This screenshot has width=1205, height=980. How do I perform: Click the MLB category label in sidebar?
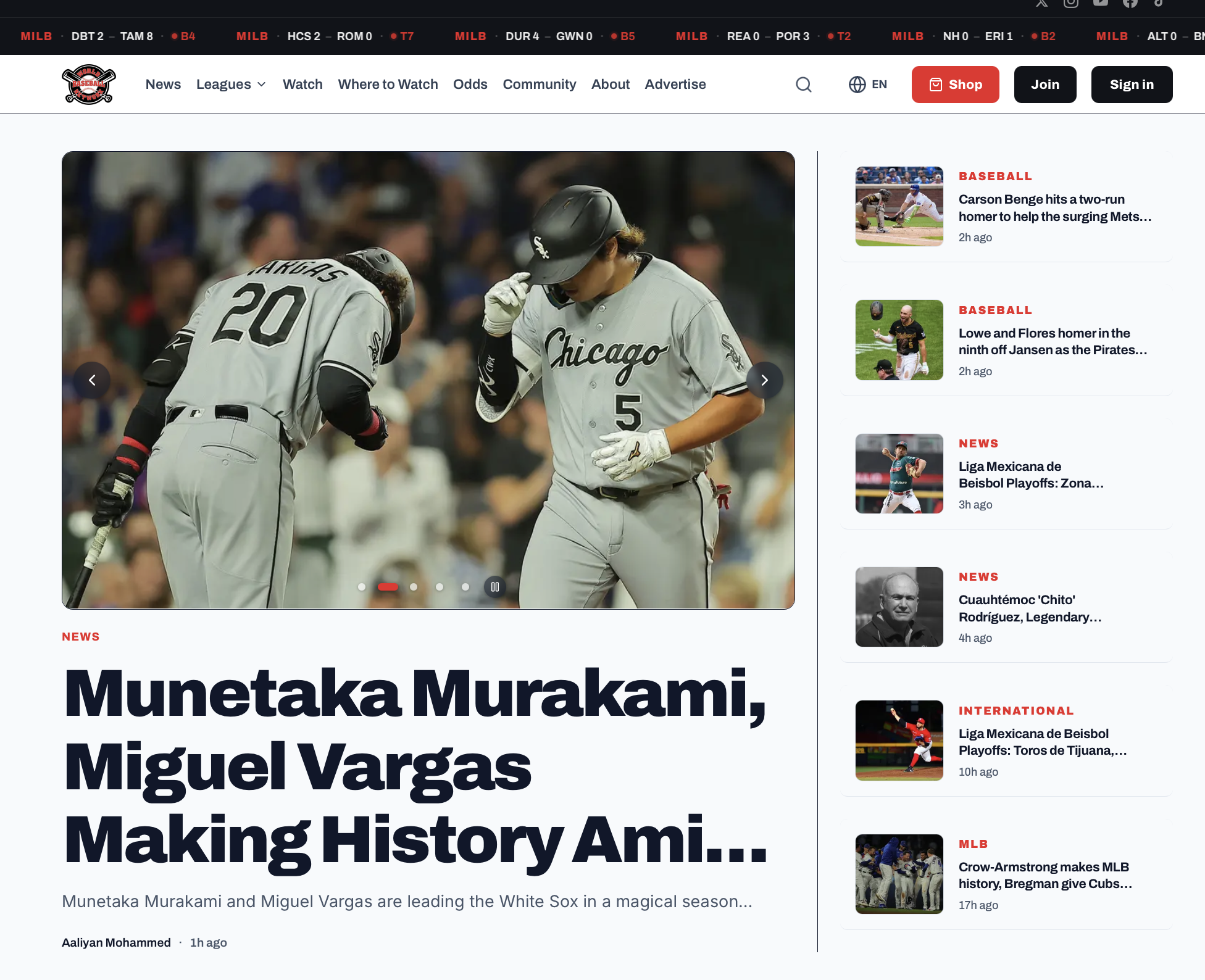pos(974,844)
